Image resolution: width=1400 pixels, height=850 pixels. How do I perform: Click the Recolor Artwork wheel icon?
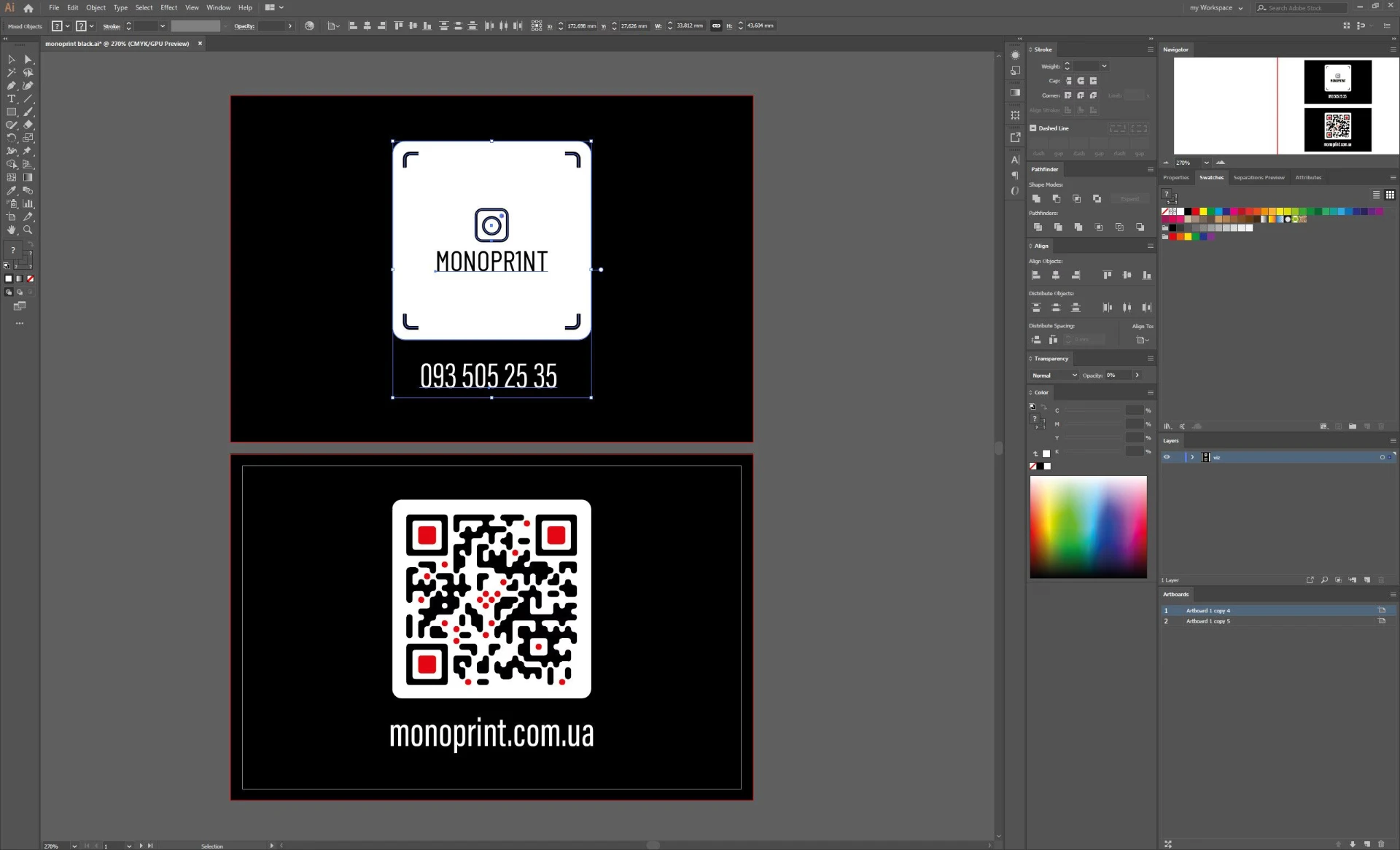pos(310,26)
